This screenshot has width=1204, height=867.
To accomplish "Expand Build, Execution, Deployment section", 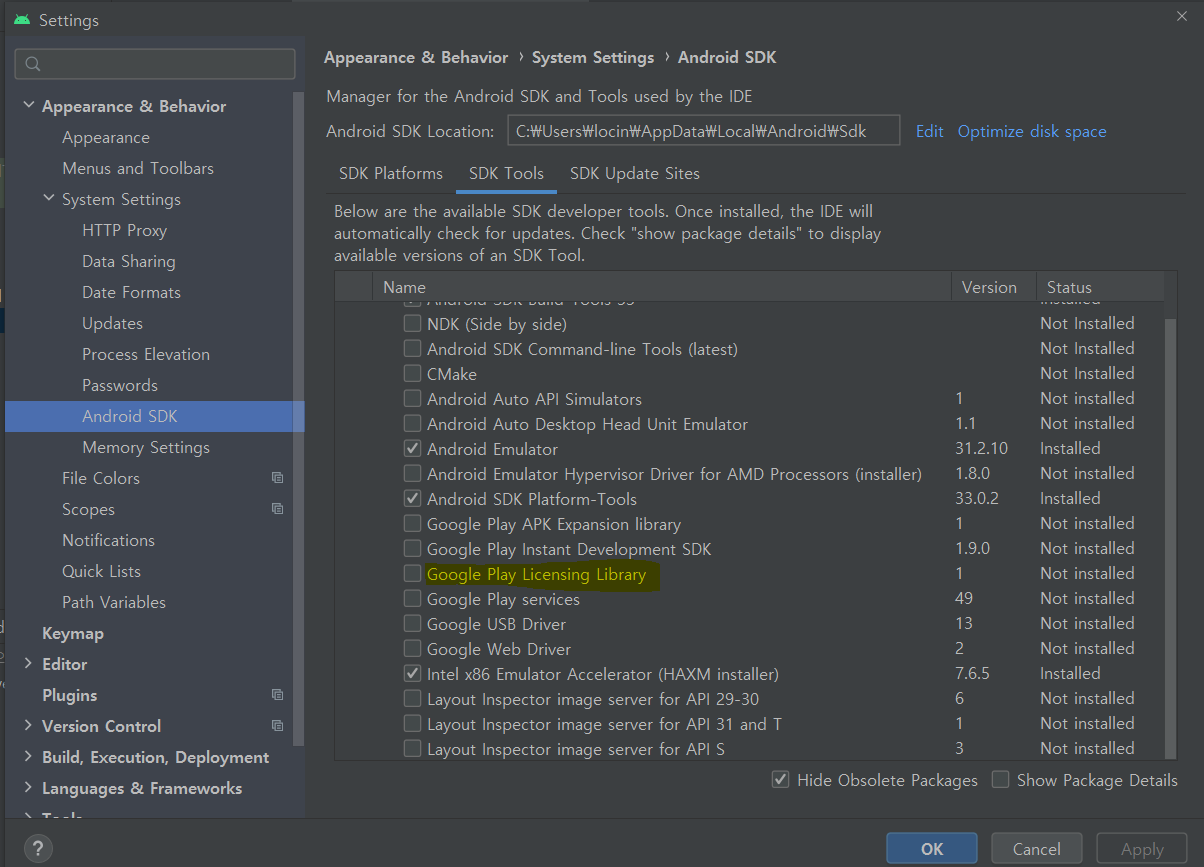I will click(28, 757).
